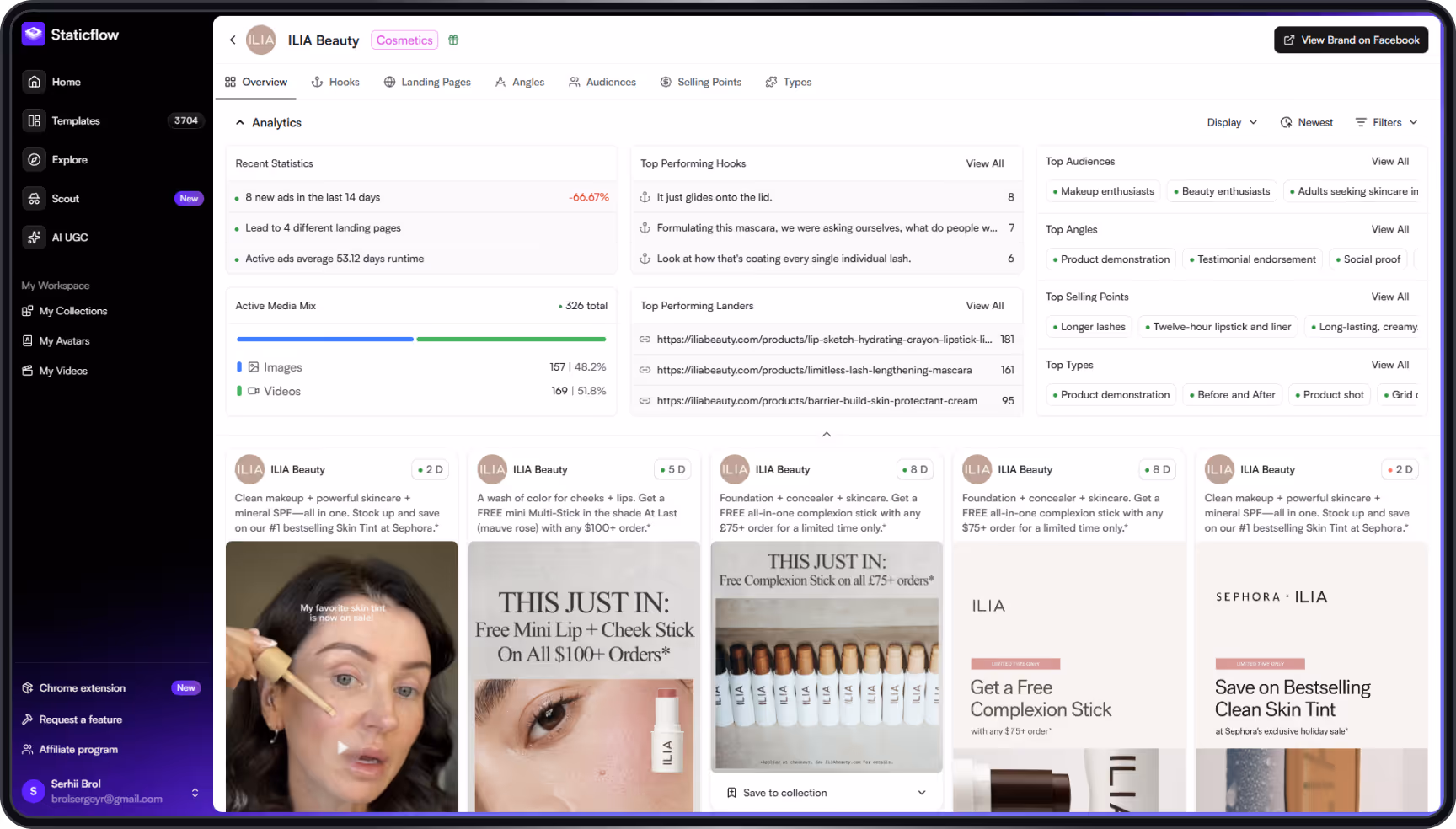Click the Videos camera icon in Media Mix

[x=254, y=391]
